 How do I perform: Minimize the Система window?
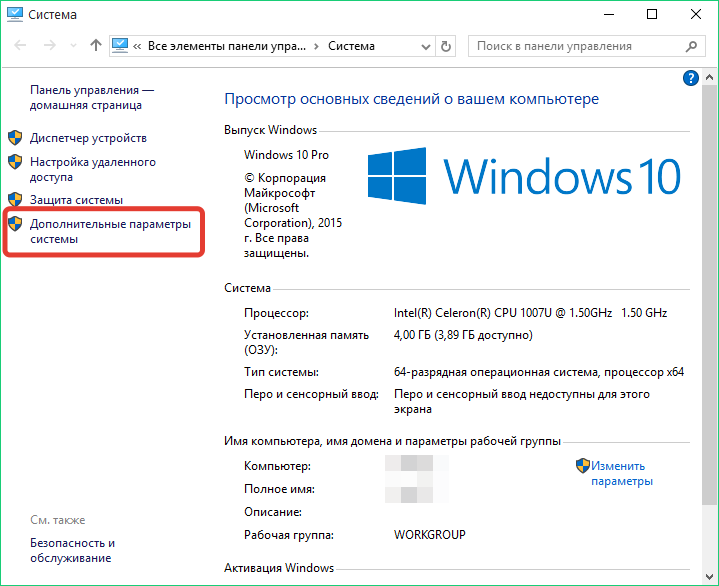[609, 14]
